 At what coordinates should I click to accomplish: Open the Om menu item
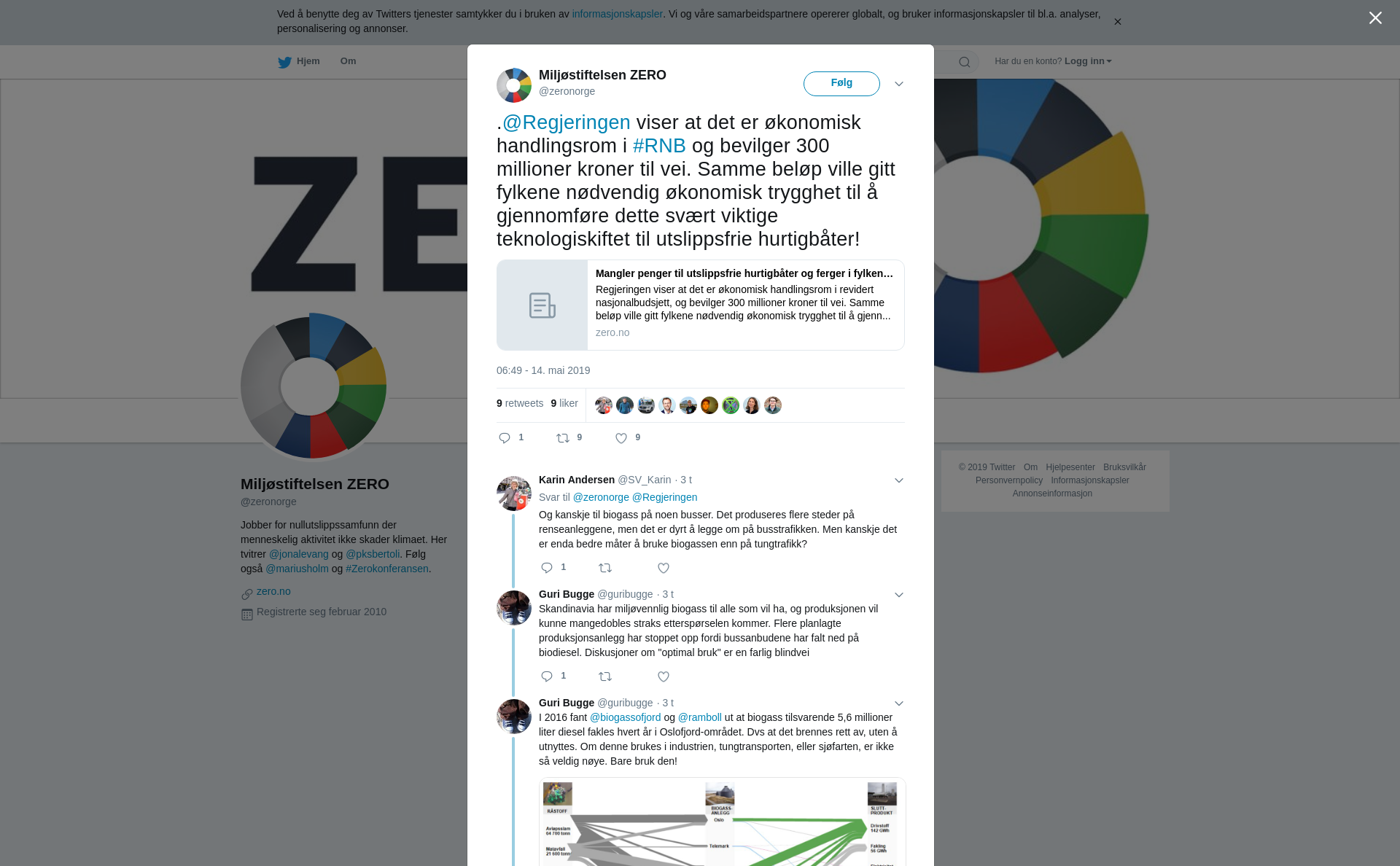coord(348,61)
